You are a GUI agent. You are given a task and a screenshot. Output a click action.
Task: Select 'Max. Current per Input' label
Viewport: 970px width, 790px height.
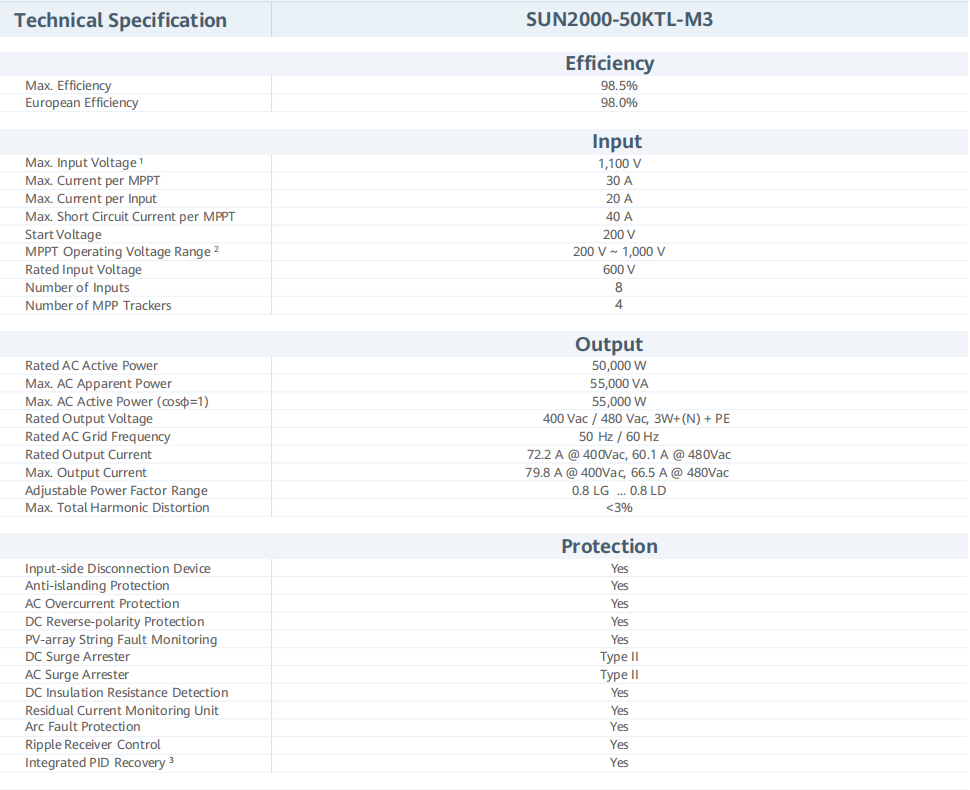tap(91, 199)
